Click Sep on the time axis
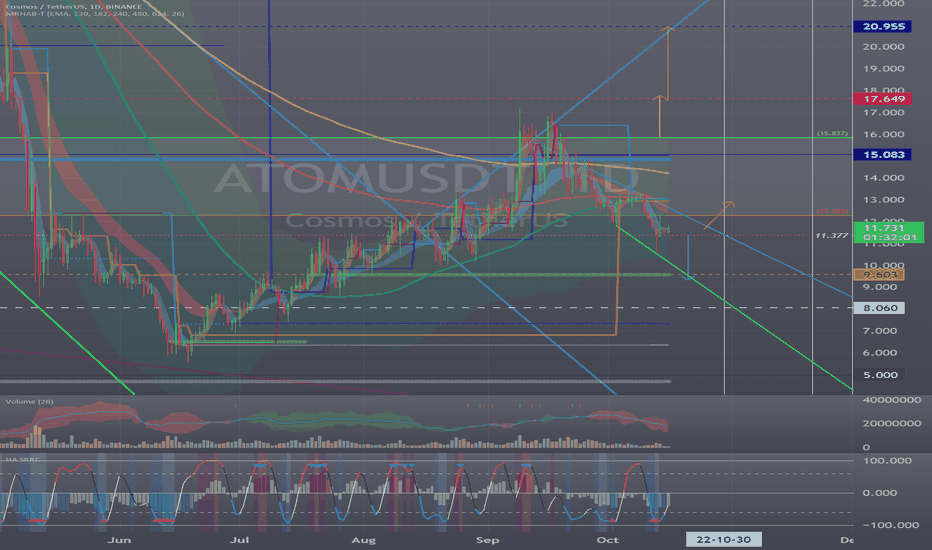The image size is (932, 550). pyautogui.click(x=487, y=540)
